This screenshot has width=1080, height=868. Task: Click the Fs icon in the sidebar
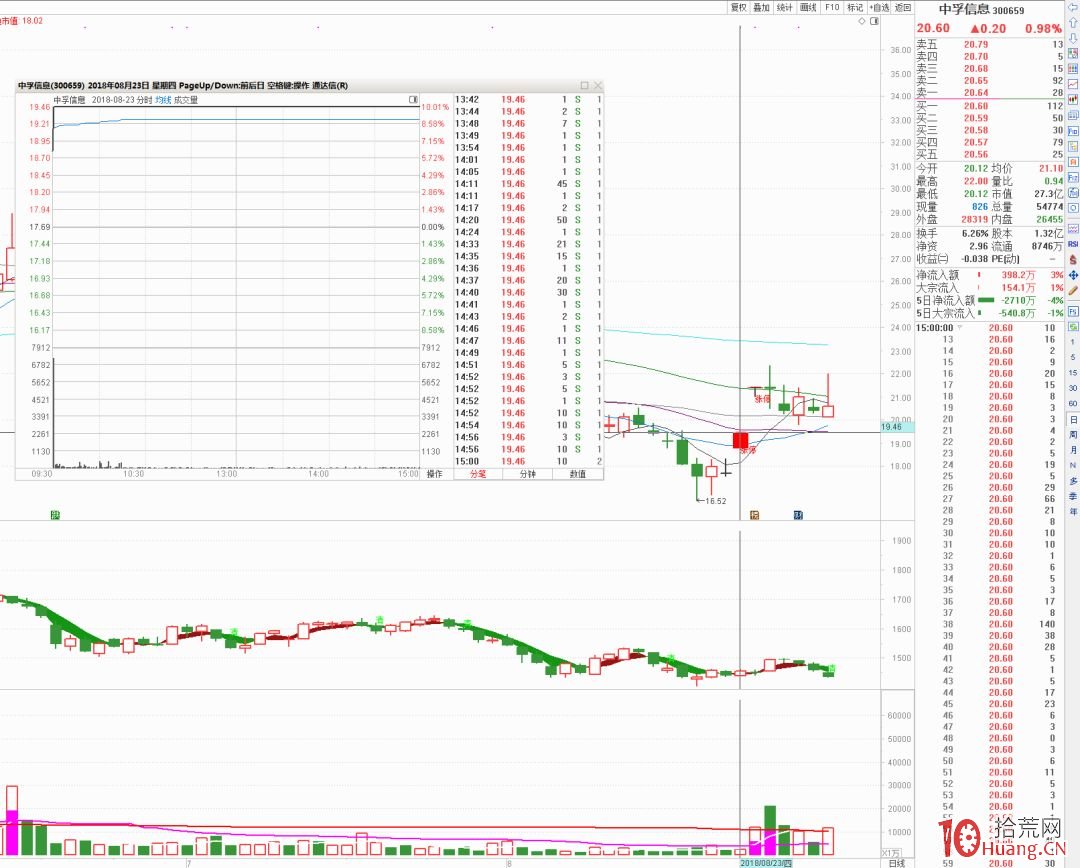pyautogui.click(x=1073, y=311)
